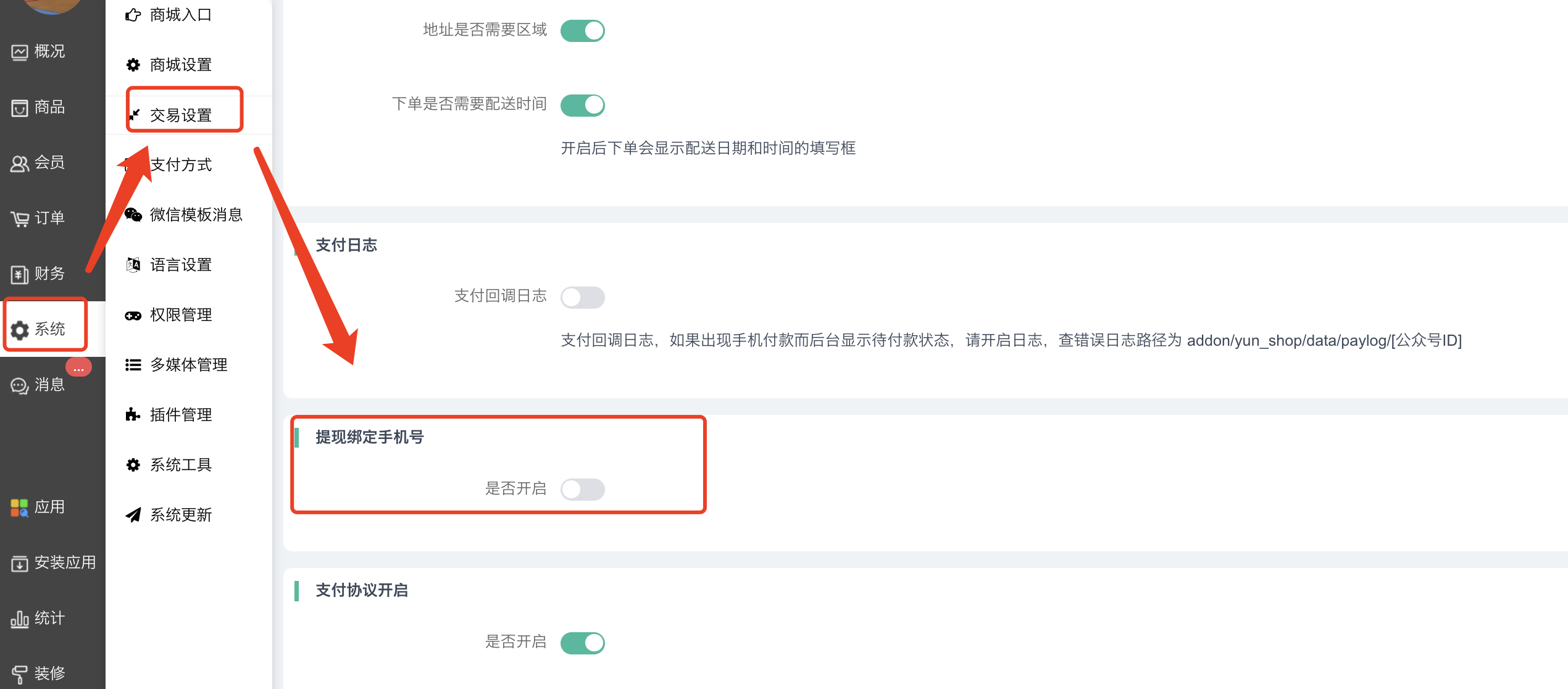Screen dimensions: 1568x689
Task: Click the 会员 members icon
Action: [x=19, y=164]
